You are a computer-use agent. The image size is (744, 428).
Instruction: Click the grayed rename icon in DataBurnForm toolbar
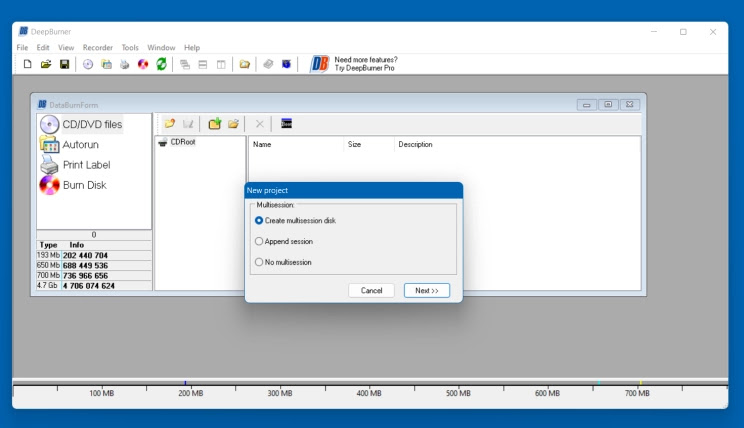[188, 124]
